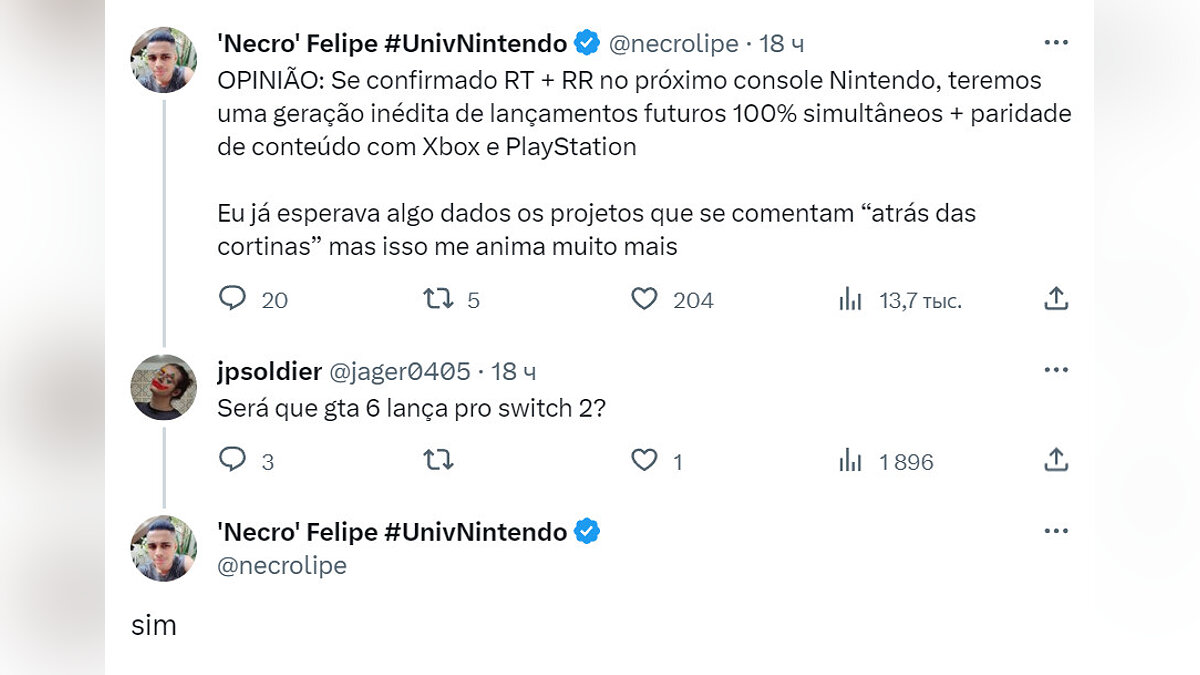Share jpsoldier's tweet
This screenshot has height=675, width=1200.
[x=1056, y=460]
